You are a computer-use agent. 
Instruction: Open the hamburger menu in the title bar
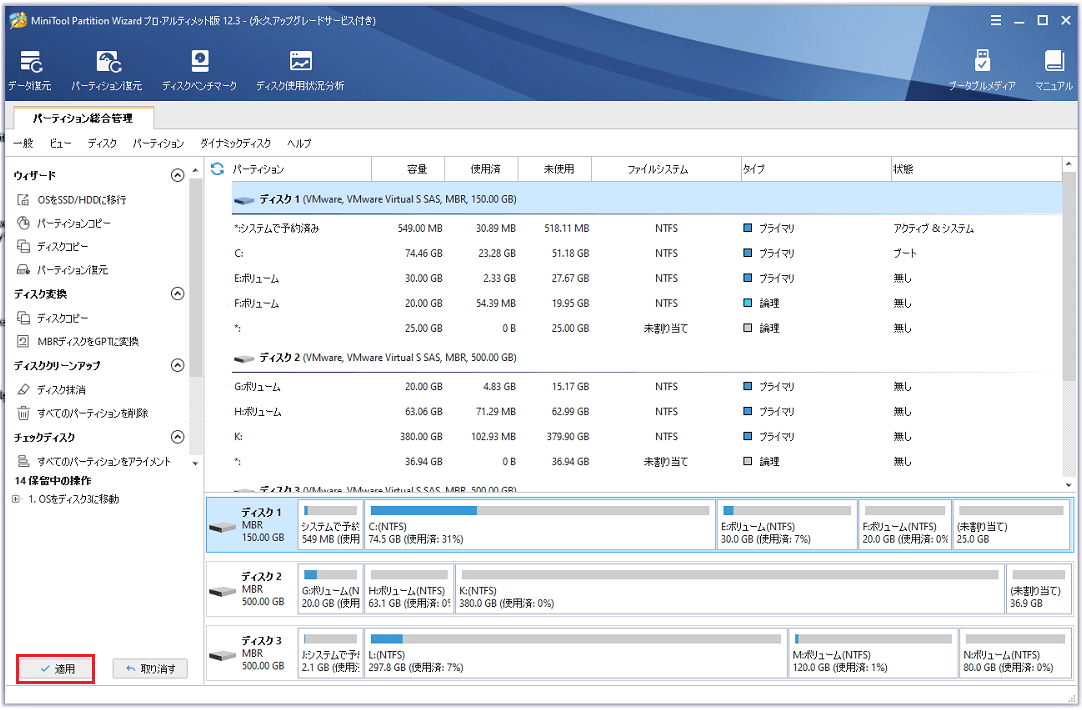click(995, 20)
